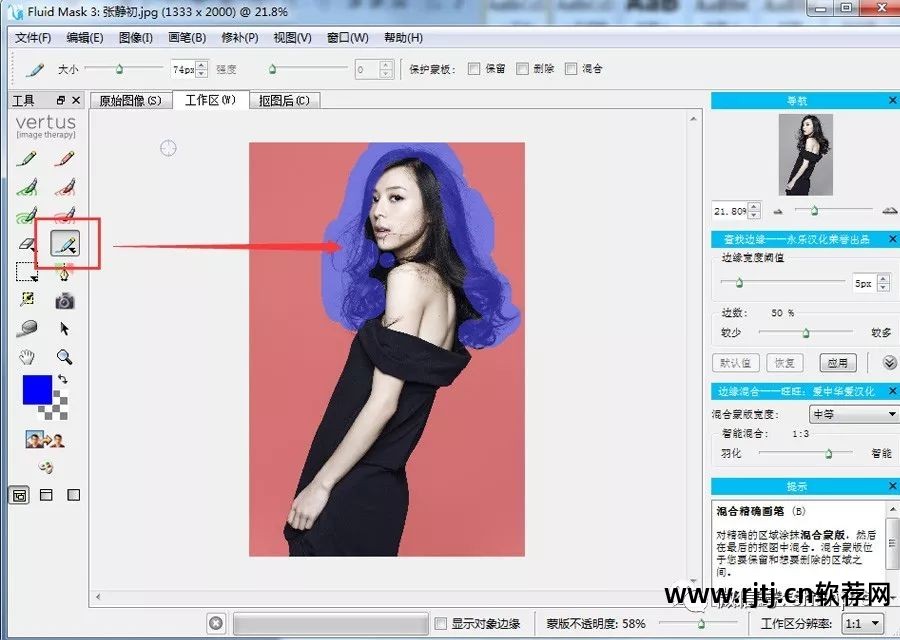Toggle the 显示对象边缘 checkbox
900x640 pixels.
pyautogui.click(x=440, y=621)
